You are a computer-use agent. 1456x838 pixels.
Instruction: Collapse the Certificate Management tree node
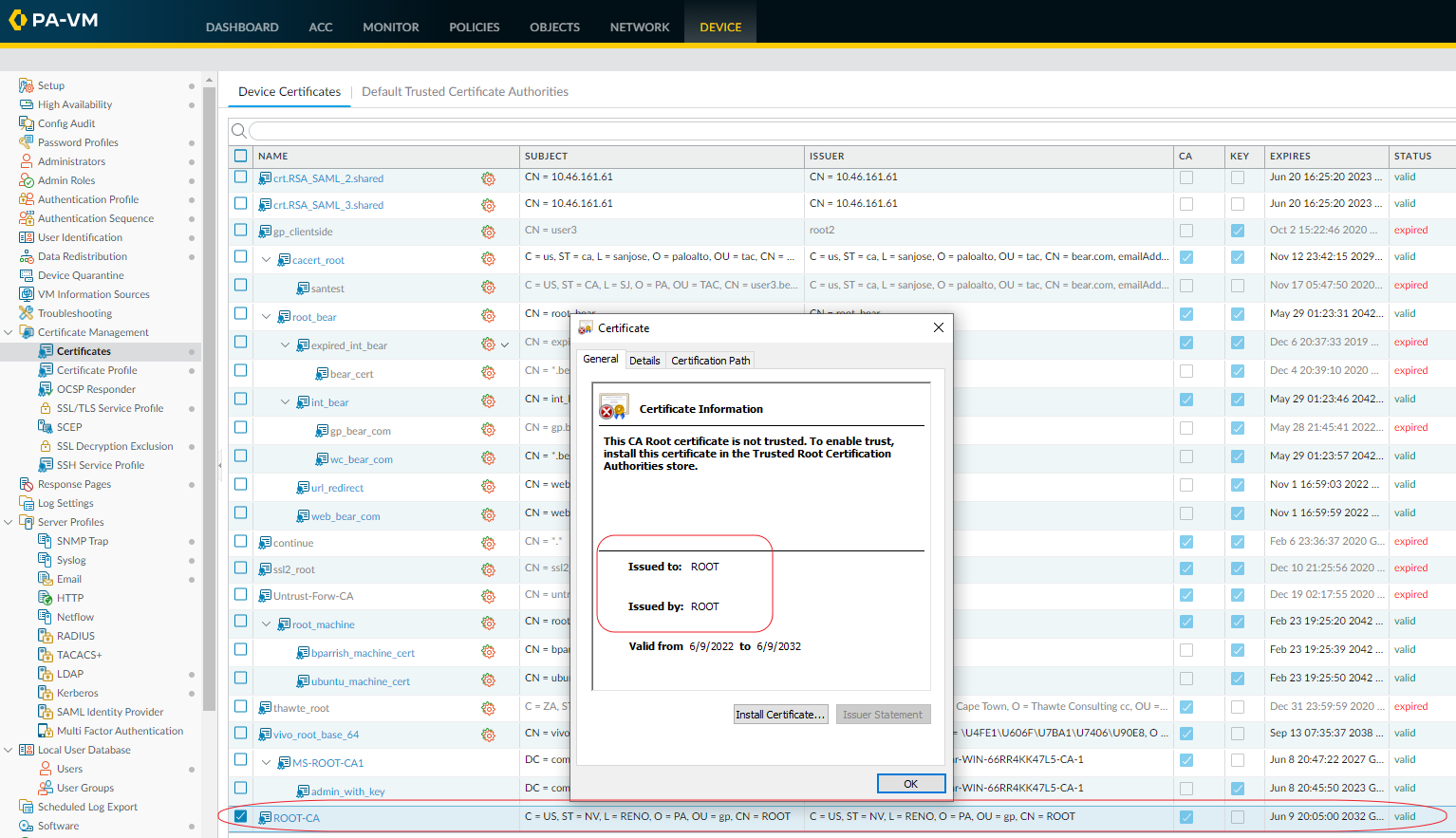tap(9, 332)
